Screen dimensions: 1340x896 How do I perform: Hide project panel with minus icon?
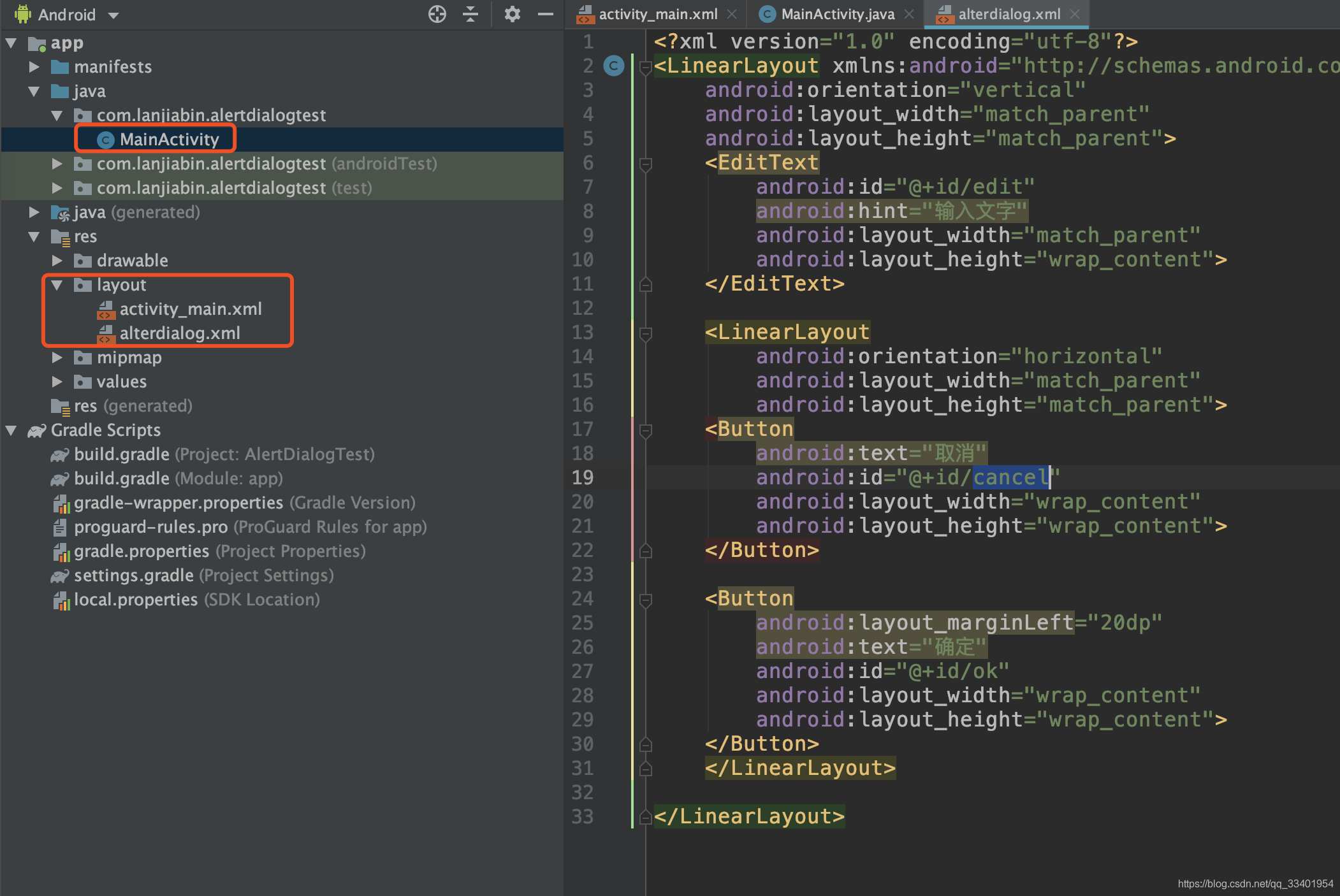point(546,14)
